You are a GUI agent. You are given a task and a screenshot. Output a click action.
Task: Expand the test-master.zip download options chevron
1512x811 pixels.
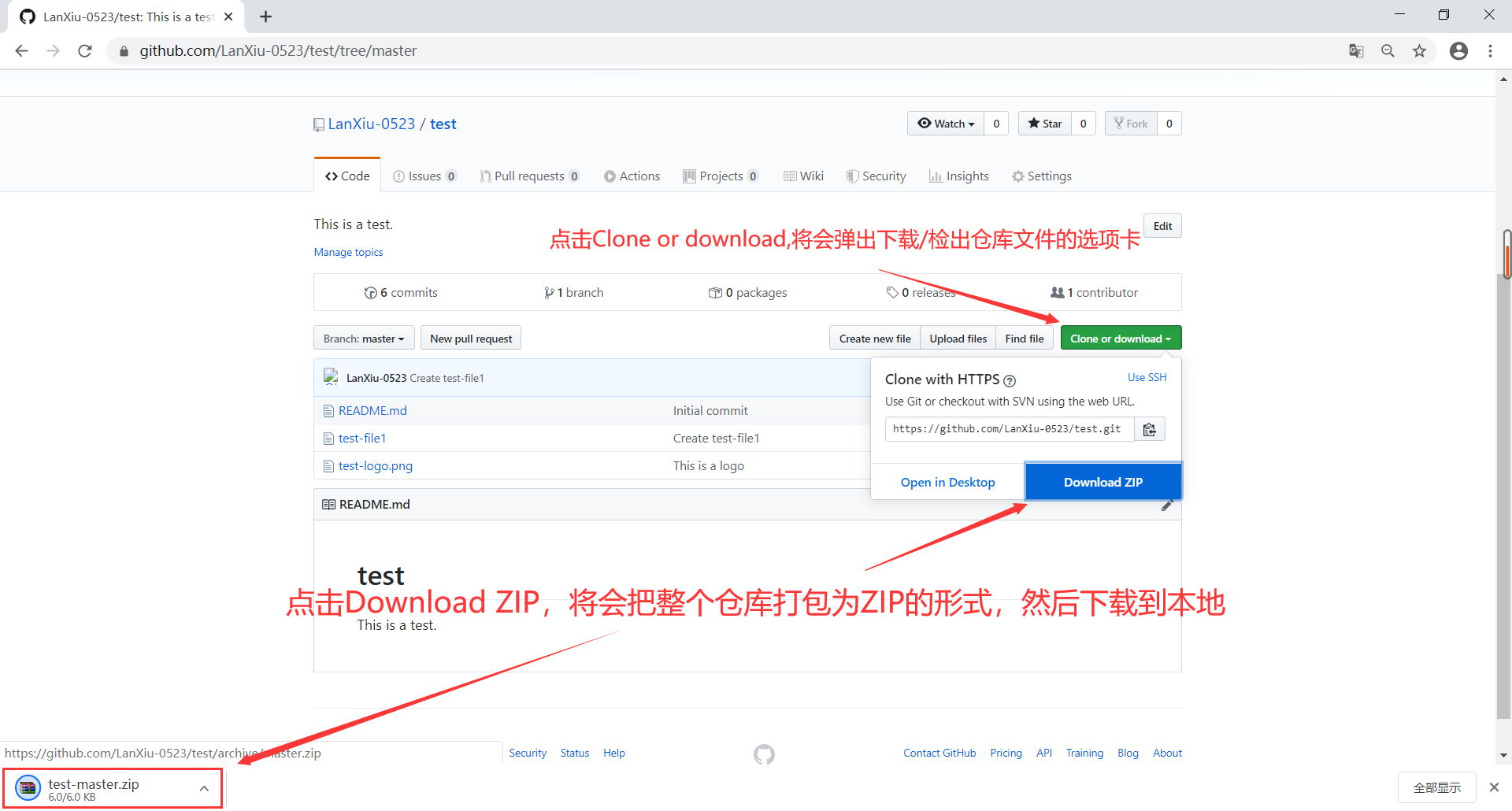coord(205,787)
